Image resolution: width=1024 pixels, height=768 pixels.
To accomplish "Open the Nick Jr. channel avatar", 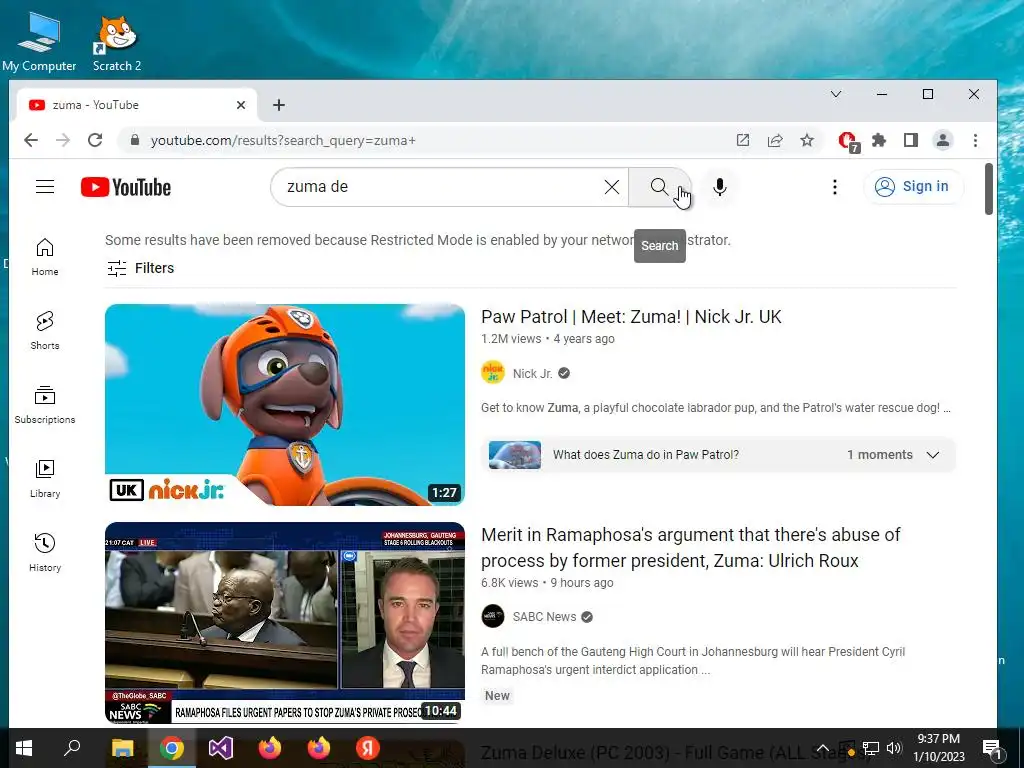I will point(493,373).
